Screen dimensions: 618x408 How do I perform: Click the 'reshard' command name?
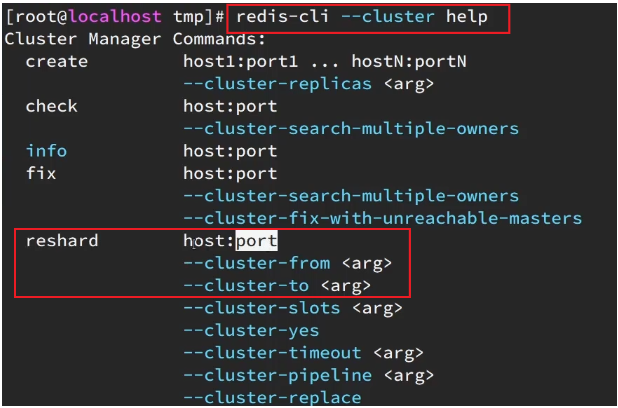[62, 241]
